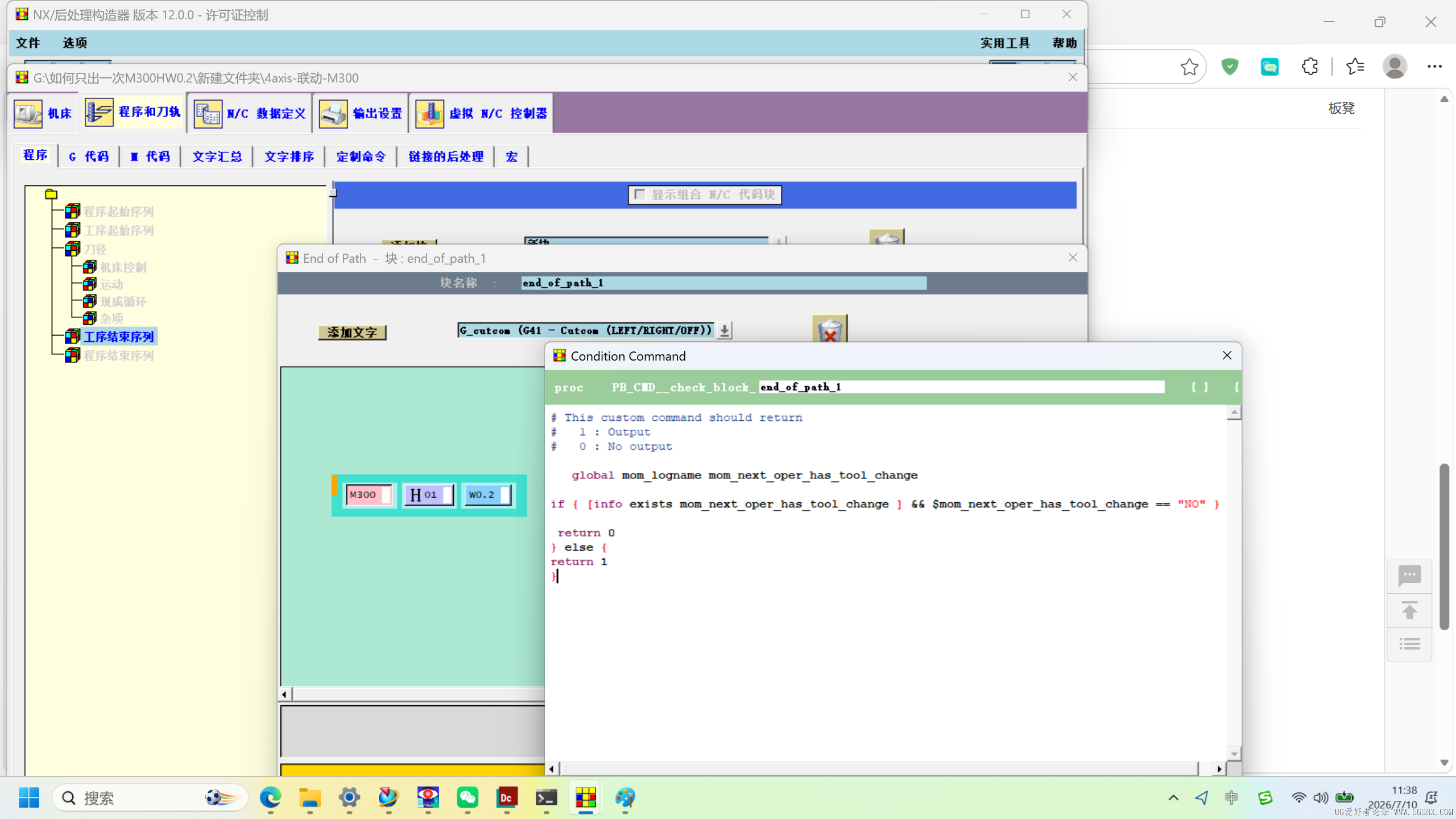Open the 文件 menu
This screenshot has height=819, width=1456.
click(x=28, y=43)
